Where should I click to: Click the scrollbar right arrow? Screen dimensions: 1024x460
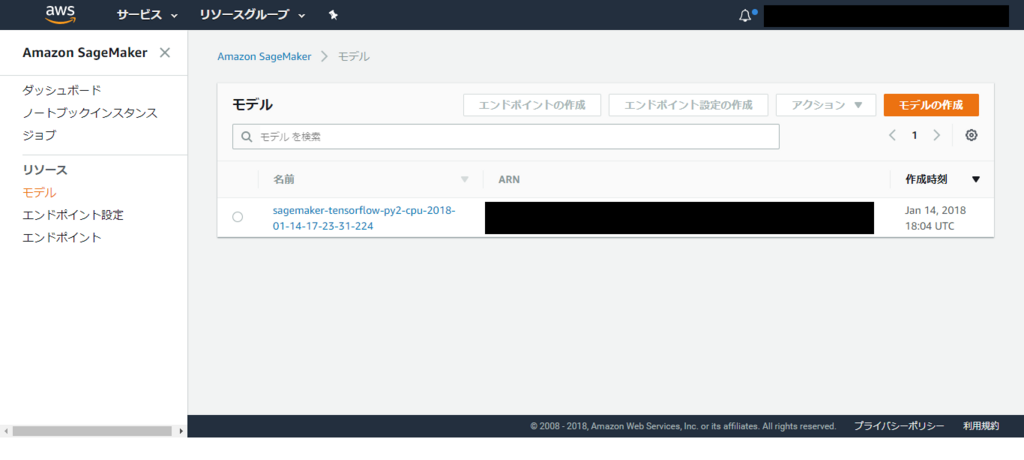(182, 431)
